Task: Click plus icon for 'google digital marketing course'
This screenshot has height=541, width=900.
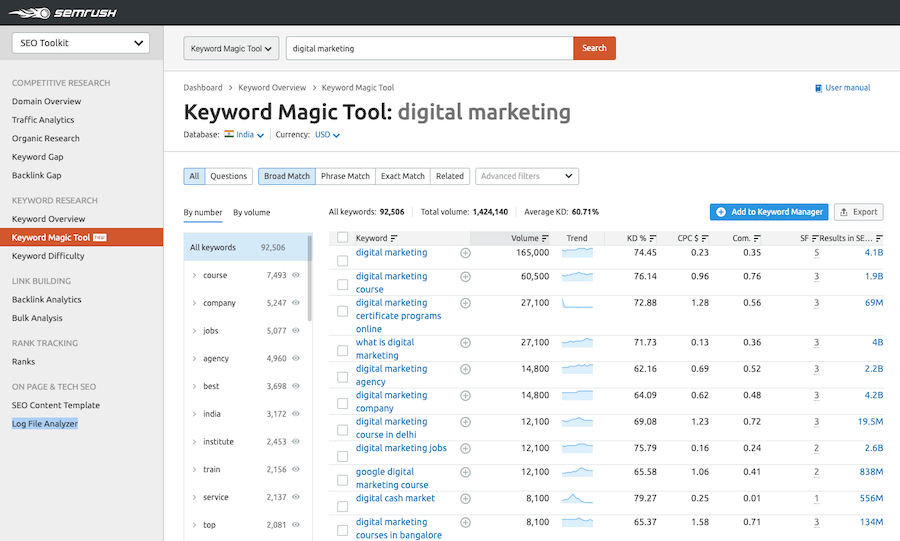Action: point(465,472)
